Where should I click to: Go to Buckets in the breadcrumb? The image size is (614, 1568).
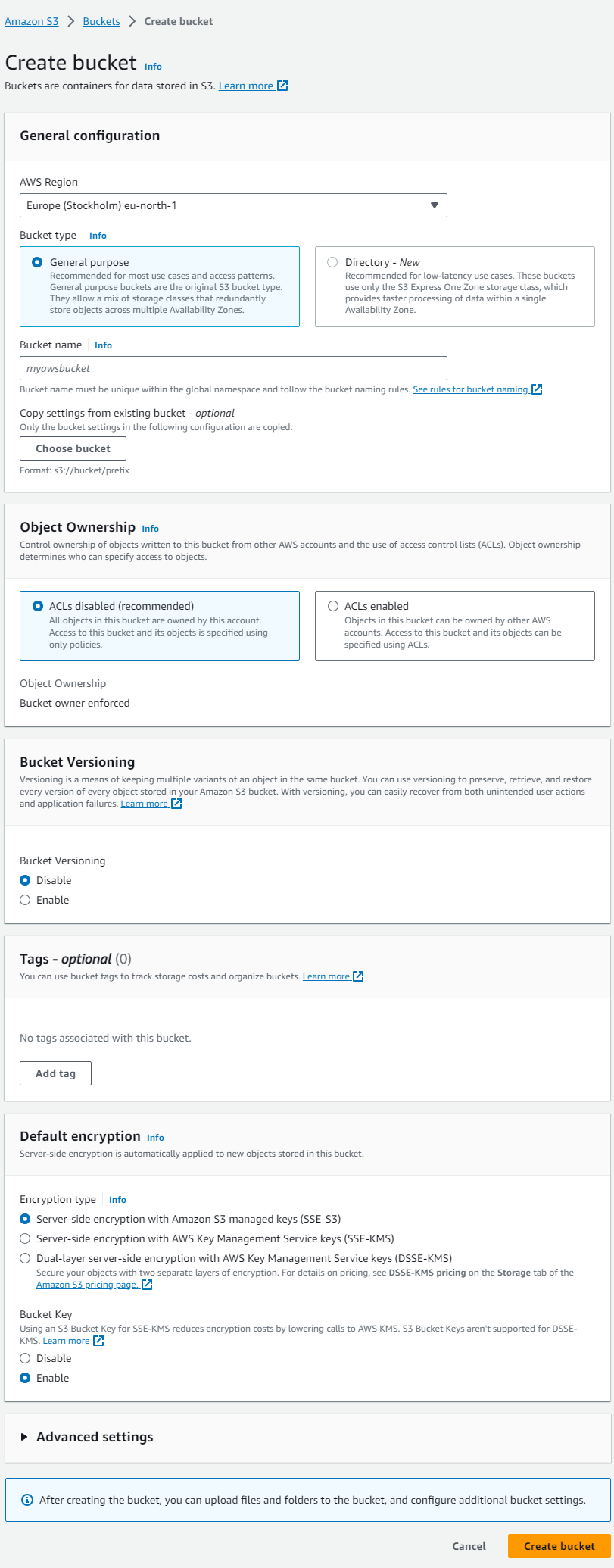(x=101, y=21)
